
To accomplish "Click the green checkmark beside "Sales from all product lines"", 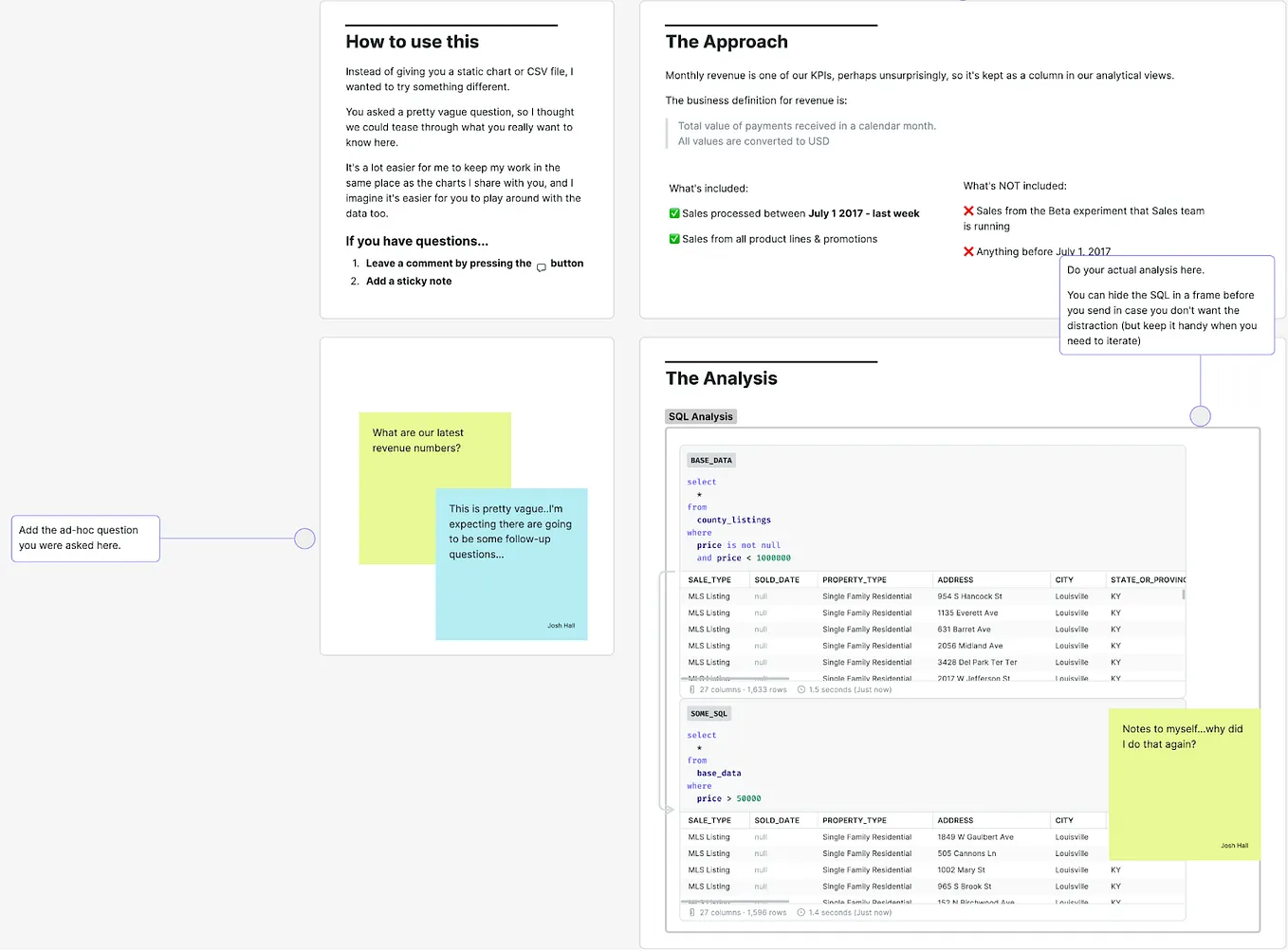I will pos(674,238).
